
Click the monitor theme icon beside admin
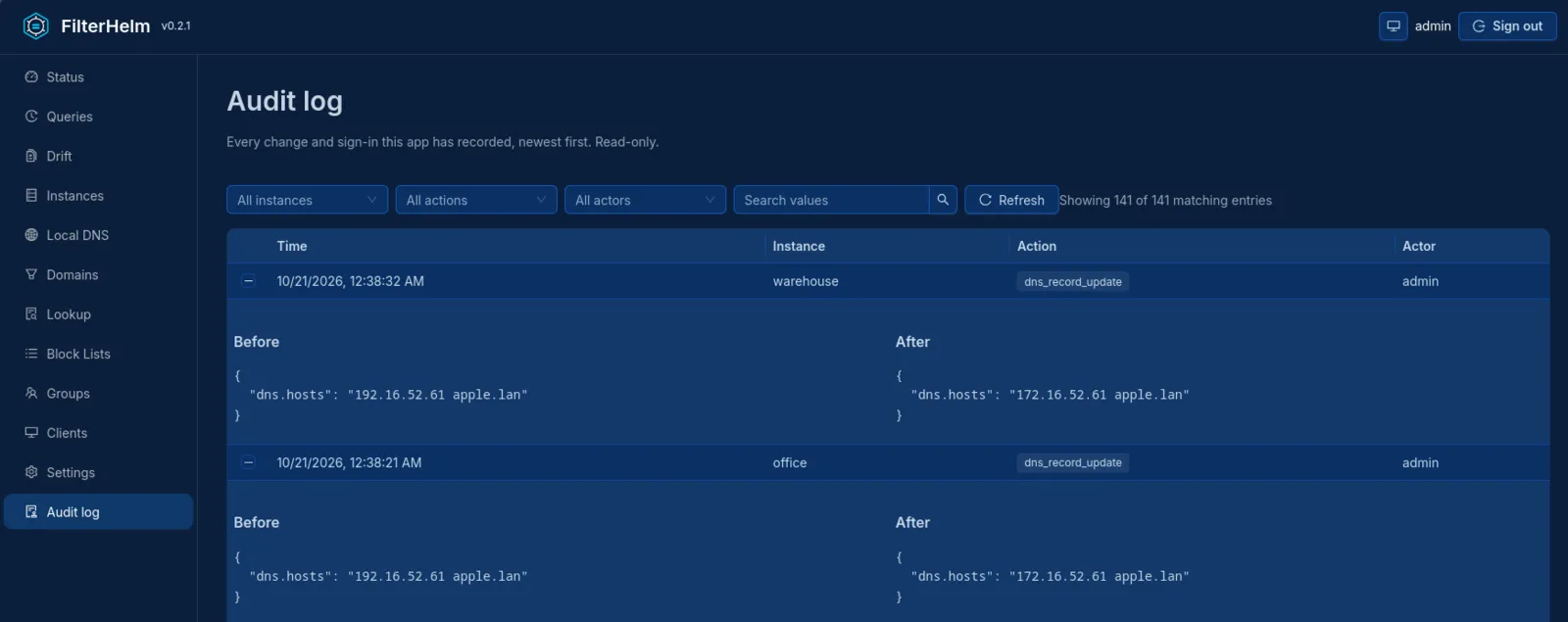pos(1394,26)
